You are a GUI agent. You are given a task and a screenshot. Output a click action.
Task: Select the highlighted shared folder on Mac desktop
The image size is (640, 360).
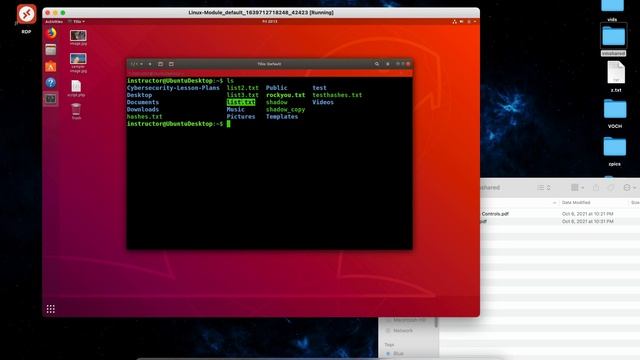613,40
